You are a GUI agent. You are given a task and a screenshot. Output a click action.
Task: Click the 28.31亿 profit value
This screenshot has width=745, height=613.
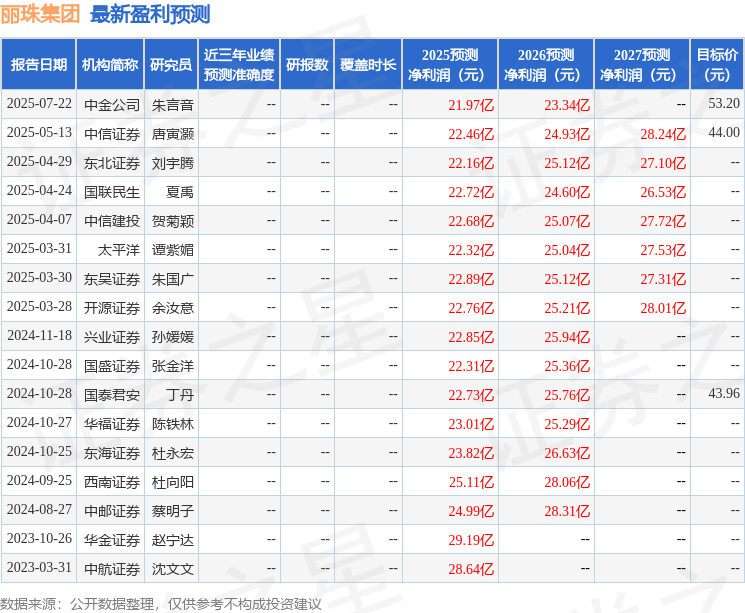[567, 511]
